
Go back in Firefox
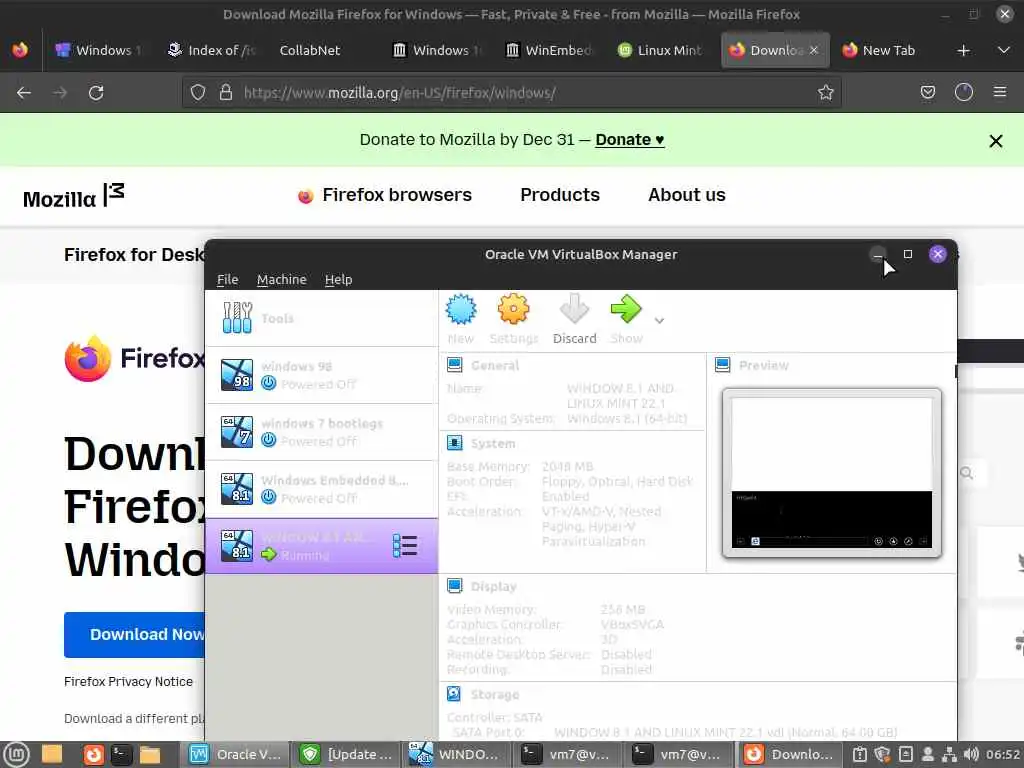(x=24, y=93)
